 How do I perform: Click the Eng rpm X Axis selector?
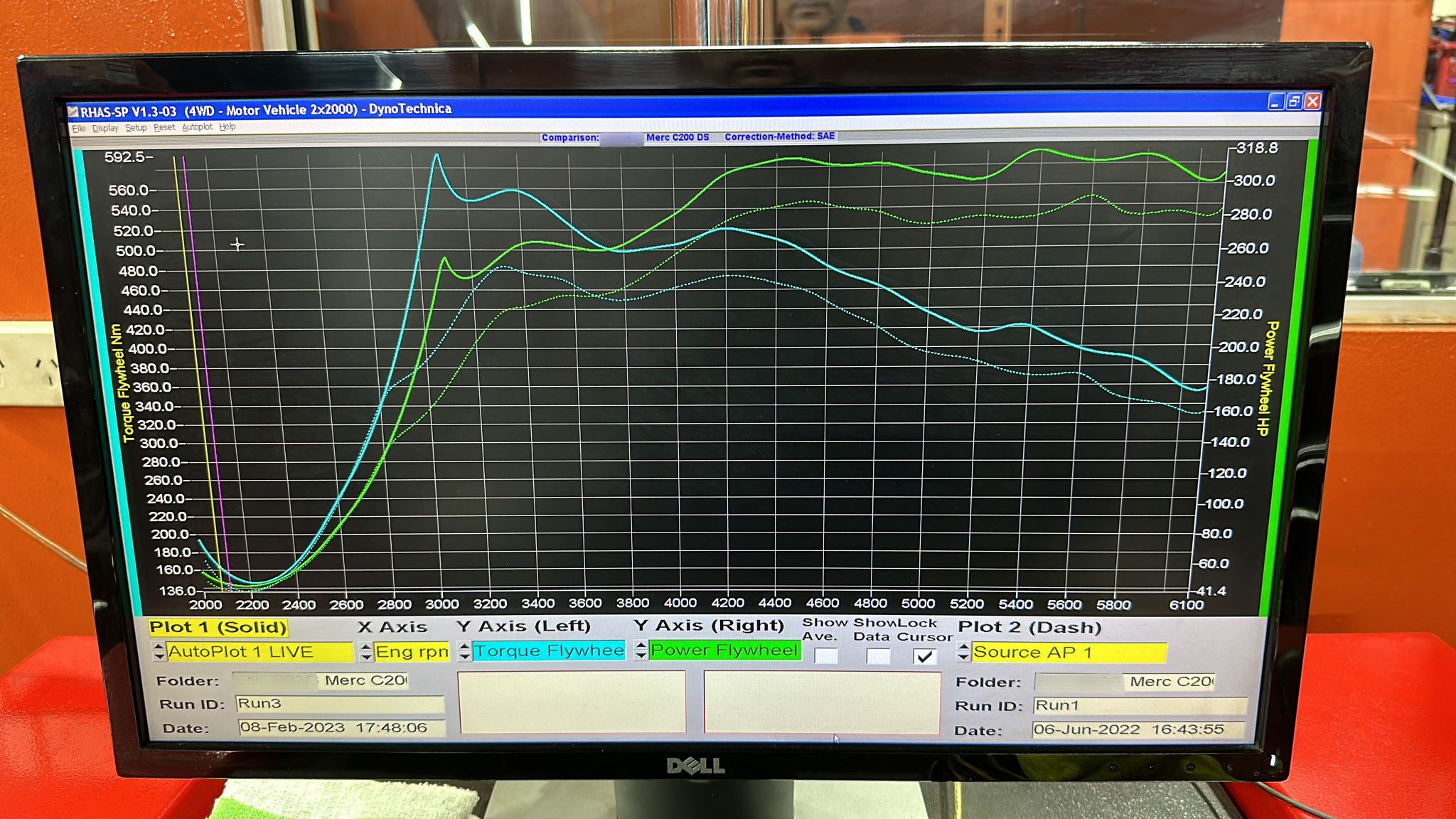tap(412, 651)
